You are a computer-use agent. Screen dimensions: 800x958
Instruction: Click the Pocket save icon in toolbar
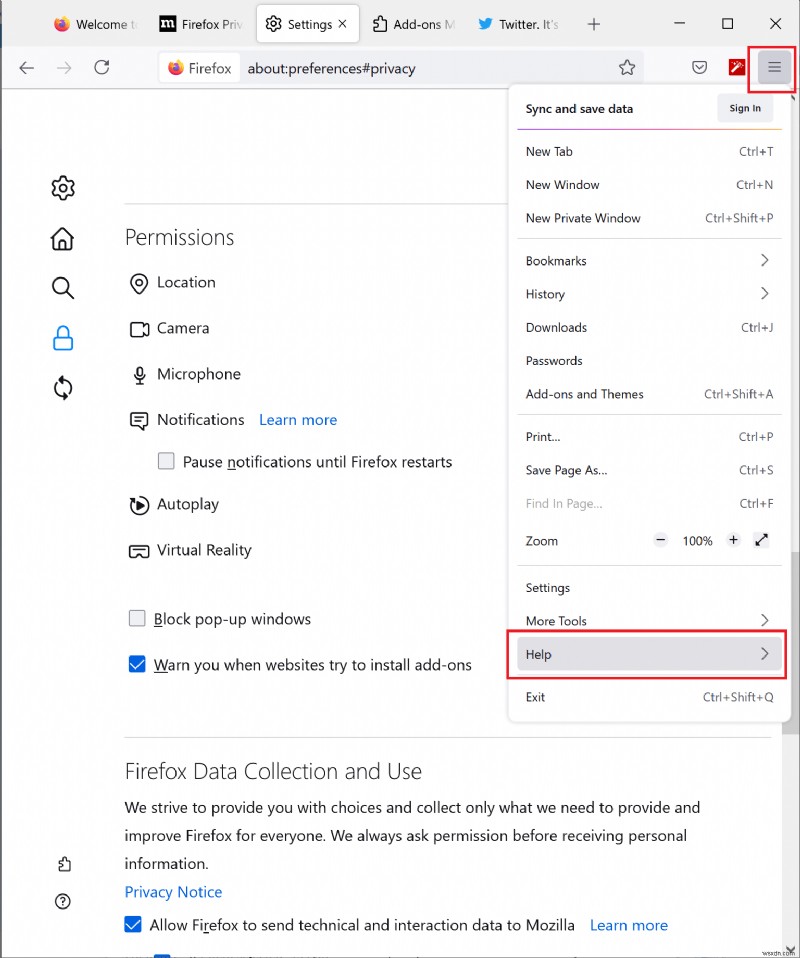pyautogui.click(x=700, y=68)
